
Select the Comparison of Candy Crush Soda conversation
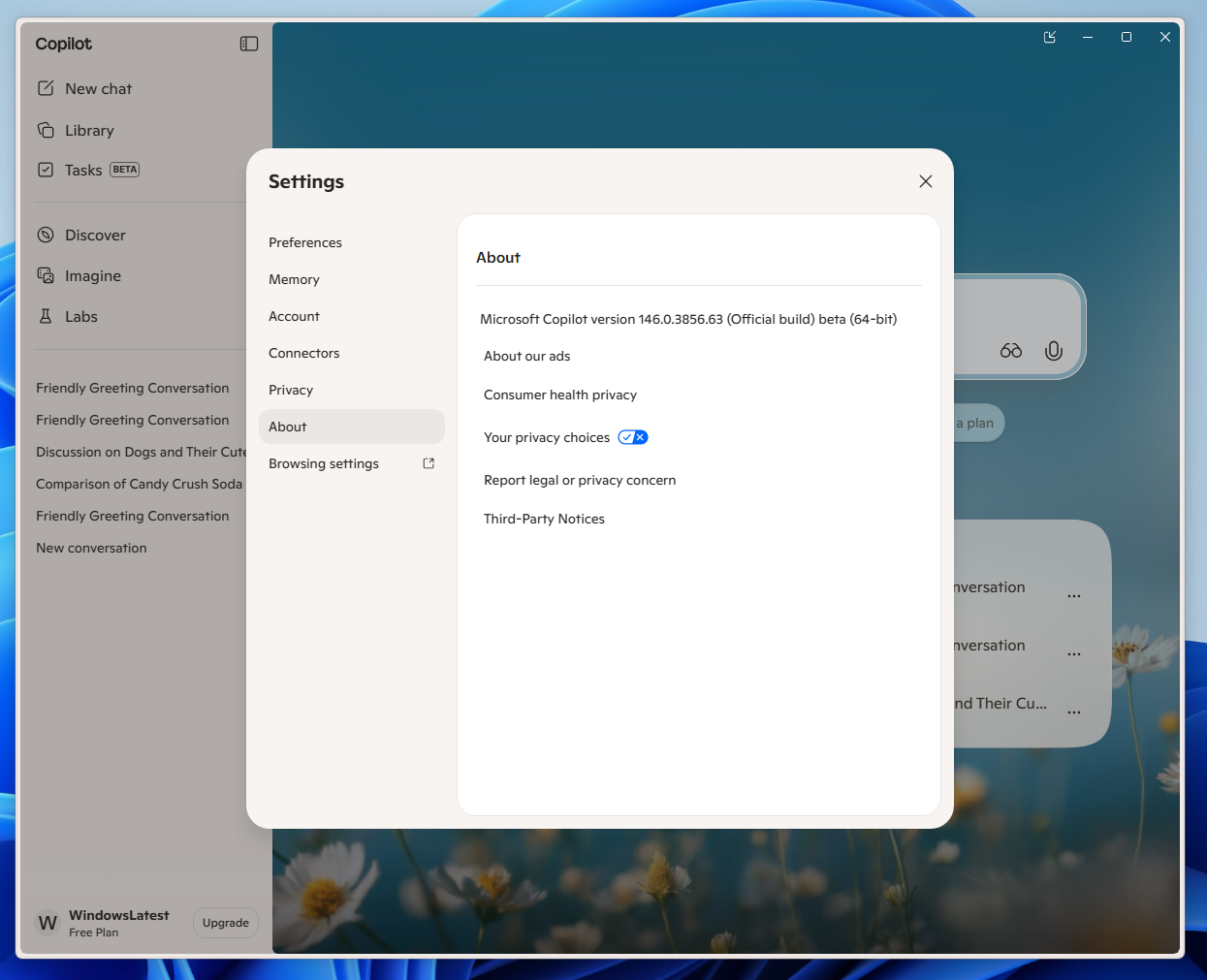pos(139,484)
